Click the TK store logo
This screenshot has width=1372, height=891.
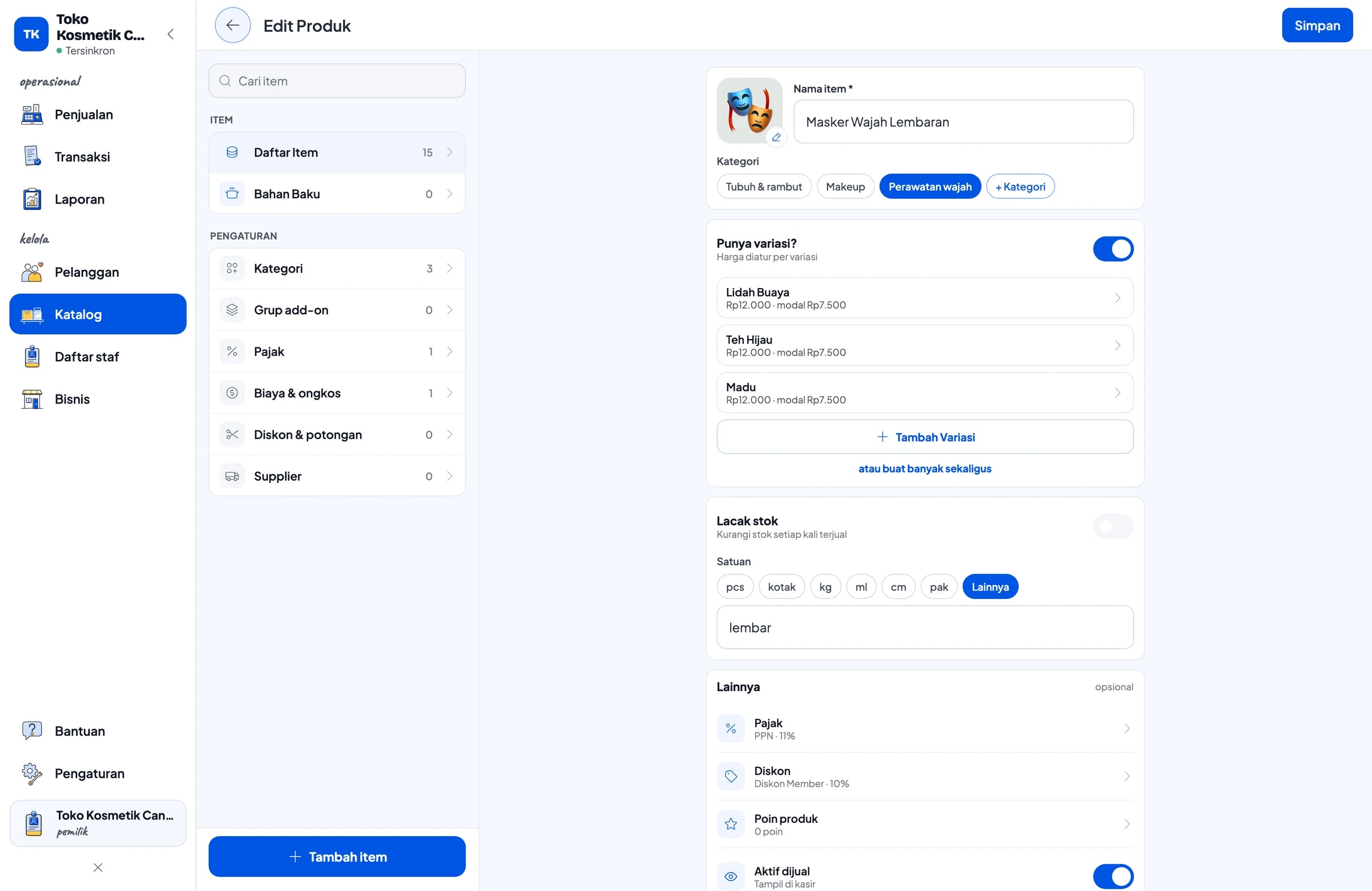(31, 34)
